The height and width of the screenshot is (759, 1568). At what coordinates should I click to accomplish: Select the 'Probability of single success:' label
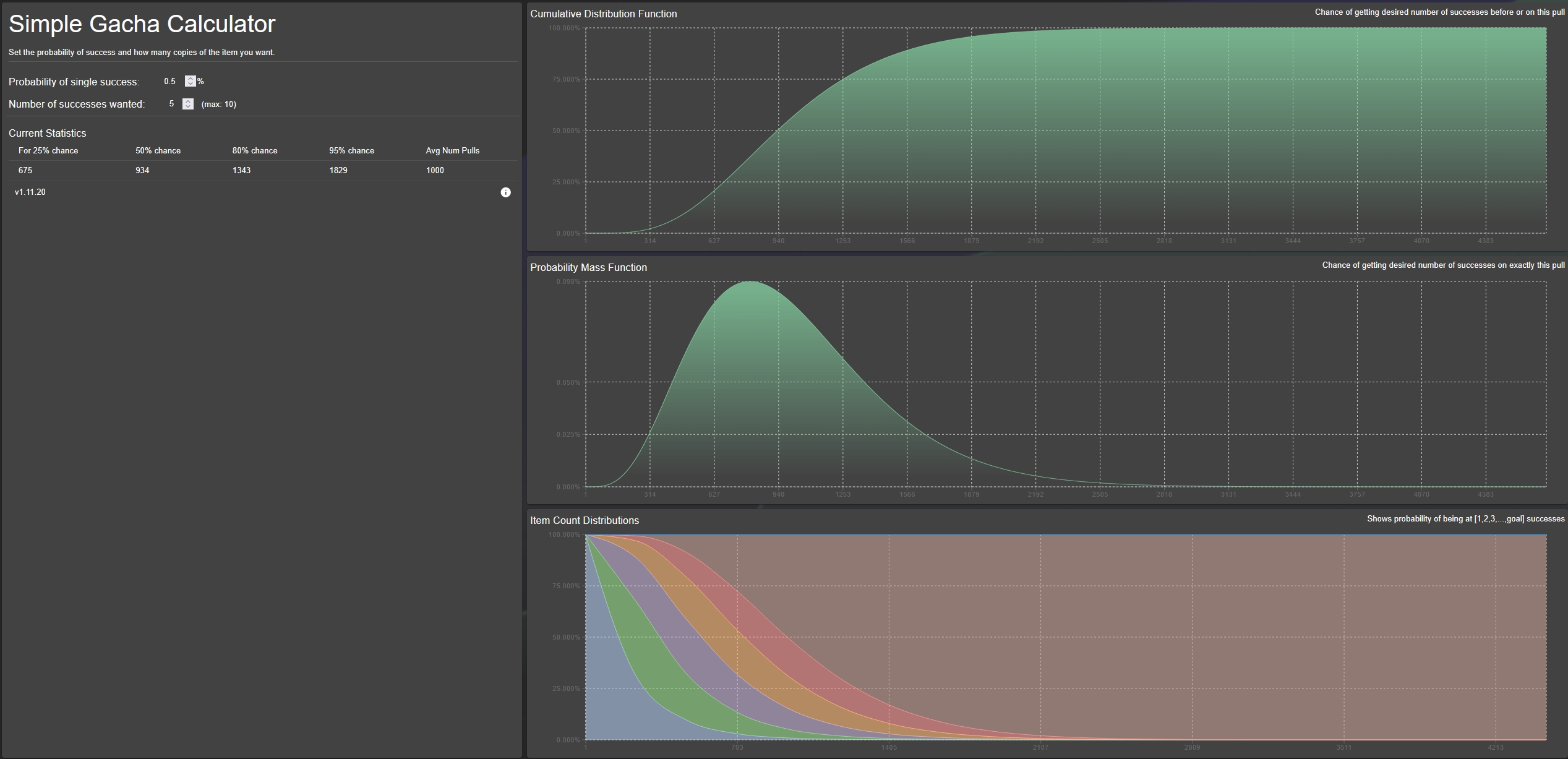click(x=74, y=82)
